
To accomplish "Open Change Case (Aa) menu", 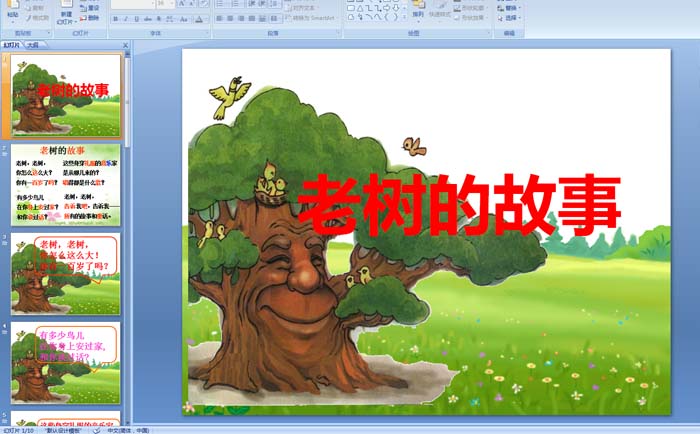I will [184, 19].
